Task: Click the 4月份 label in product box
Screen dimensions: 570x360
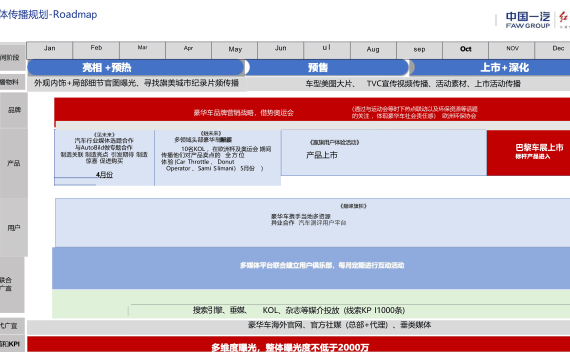Action: tap(104, 175)
